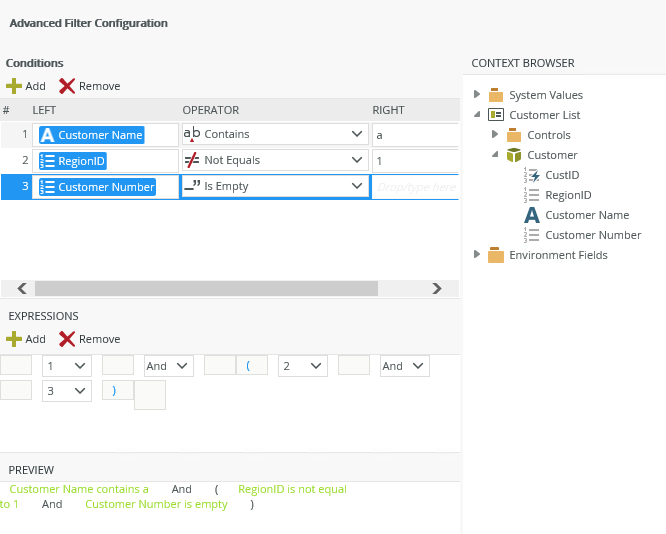Open the Is Empty operator dropdown
Viewport: 666px width, 534px height.
click(359, 186)
